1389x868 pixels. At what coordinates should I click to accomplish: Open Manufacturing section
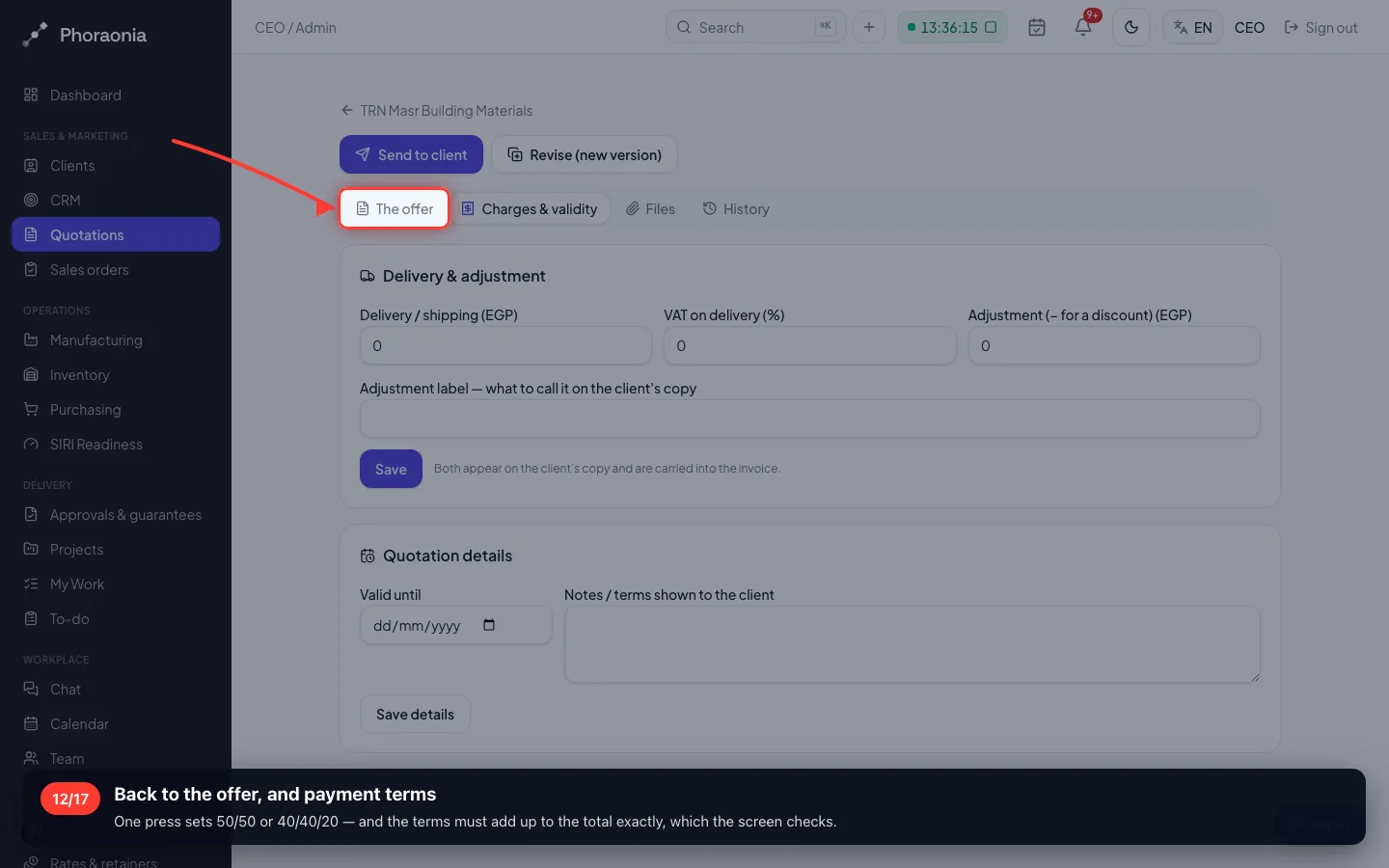tap(116, 340)
